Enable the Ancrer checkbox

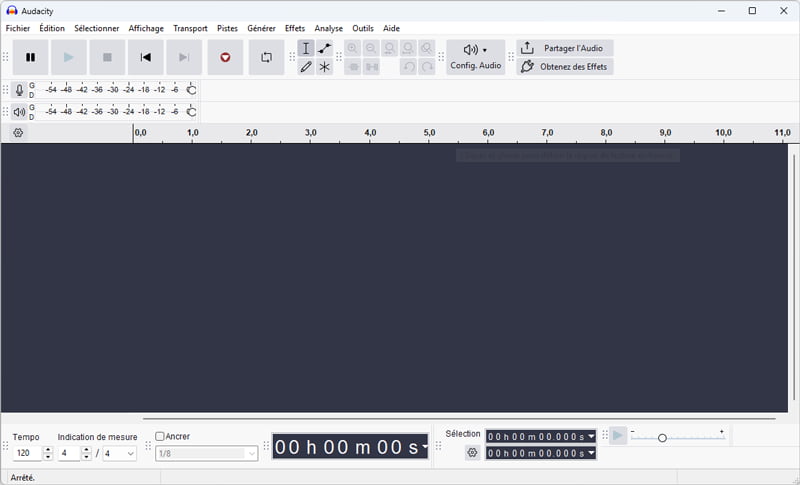coord(160,437)
